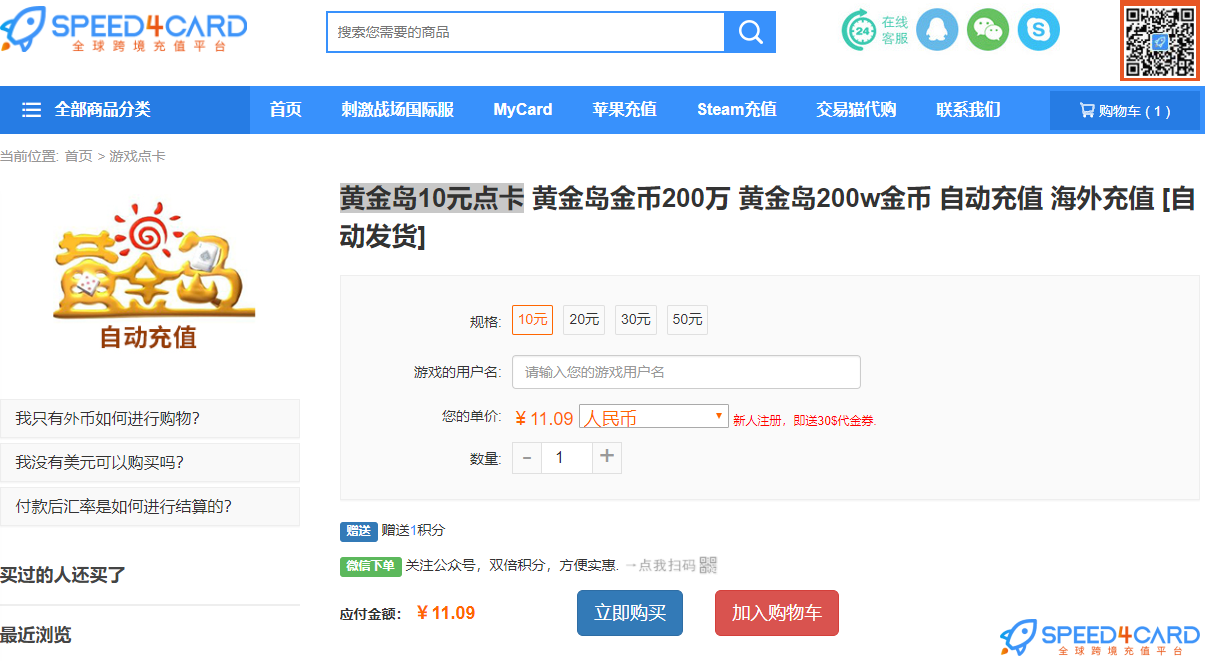Open the Steam充值 nav item

tap(737, 110)
